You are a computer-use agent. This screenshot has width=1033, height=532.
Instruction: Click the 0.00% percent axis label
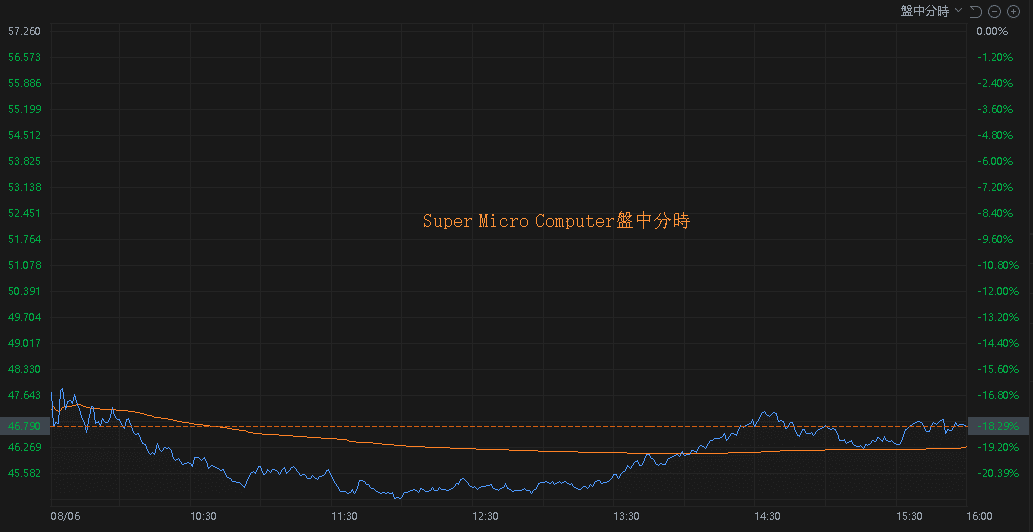click(x=992, y=31)
